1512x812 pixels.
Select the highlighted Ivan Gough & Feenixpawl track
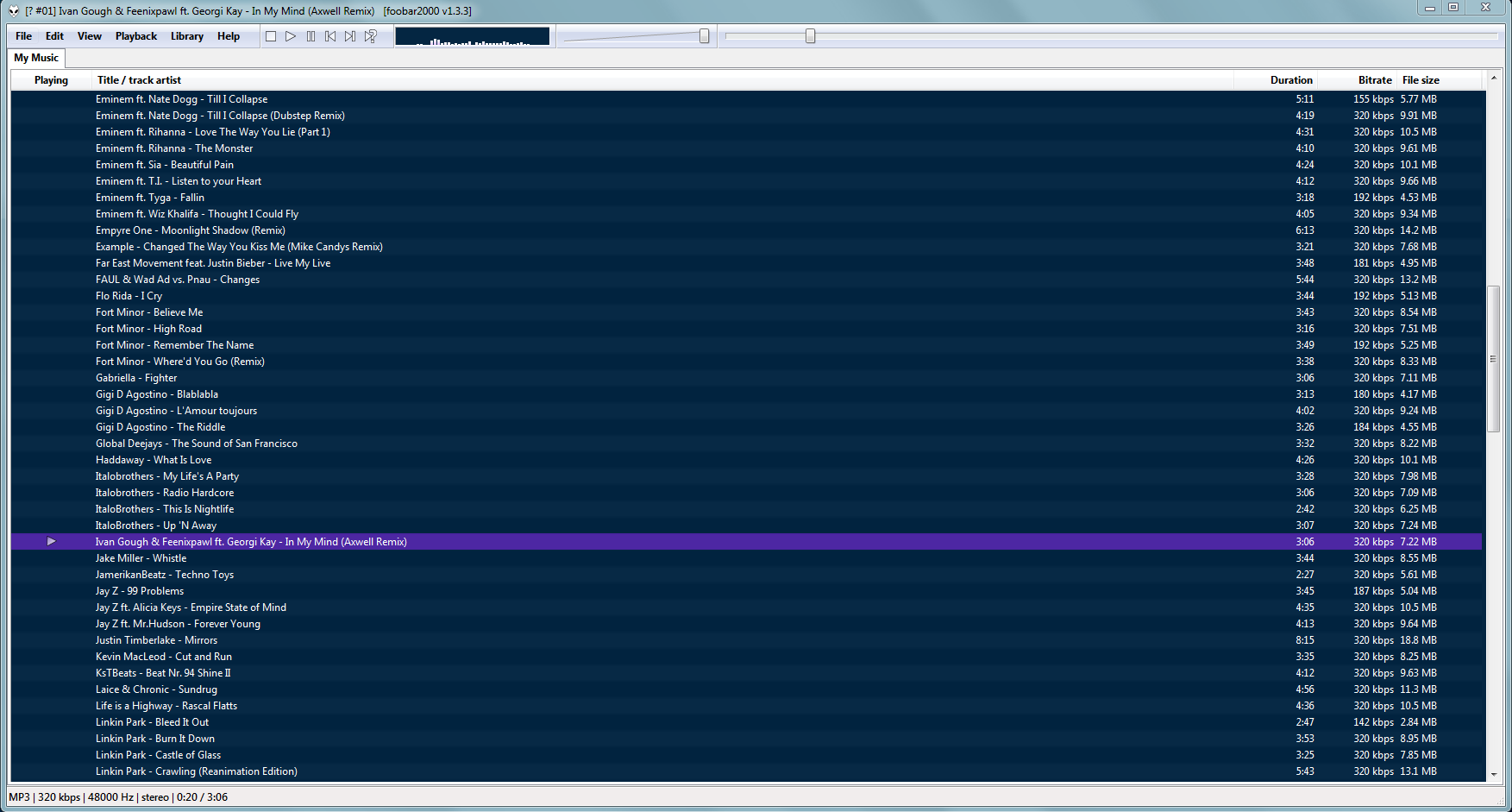(746, 542)
